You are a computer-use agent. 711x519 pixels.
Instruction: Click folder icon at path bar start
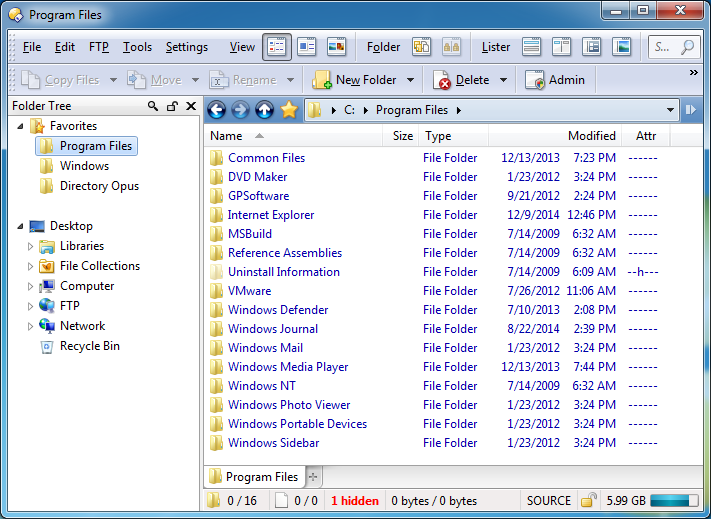coord(315,110)
